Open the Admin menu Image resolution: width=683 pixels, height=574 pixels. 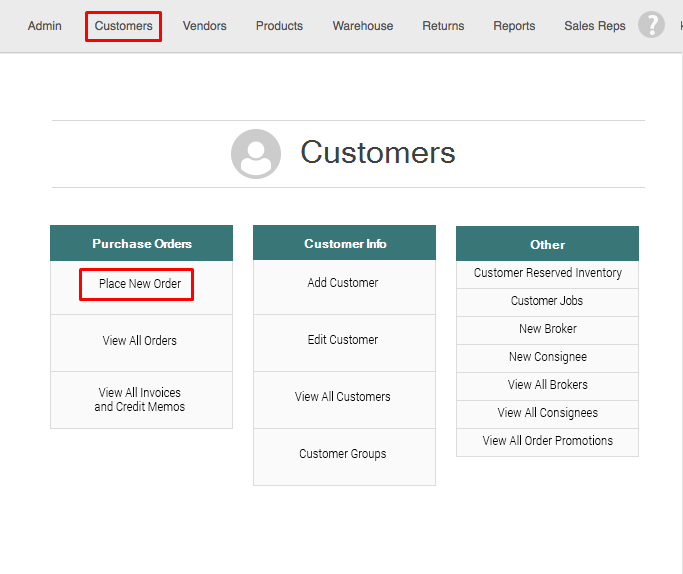click(44, 26)
